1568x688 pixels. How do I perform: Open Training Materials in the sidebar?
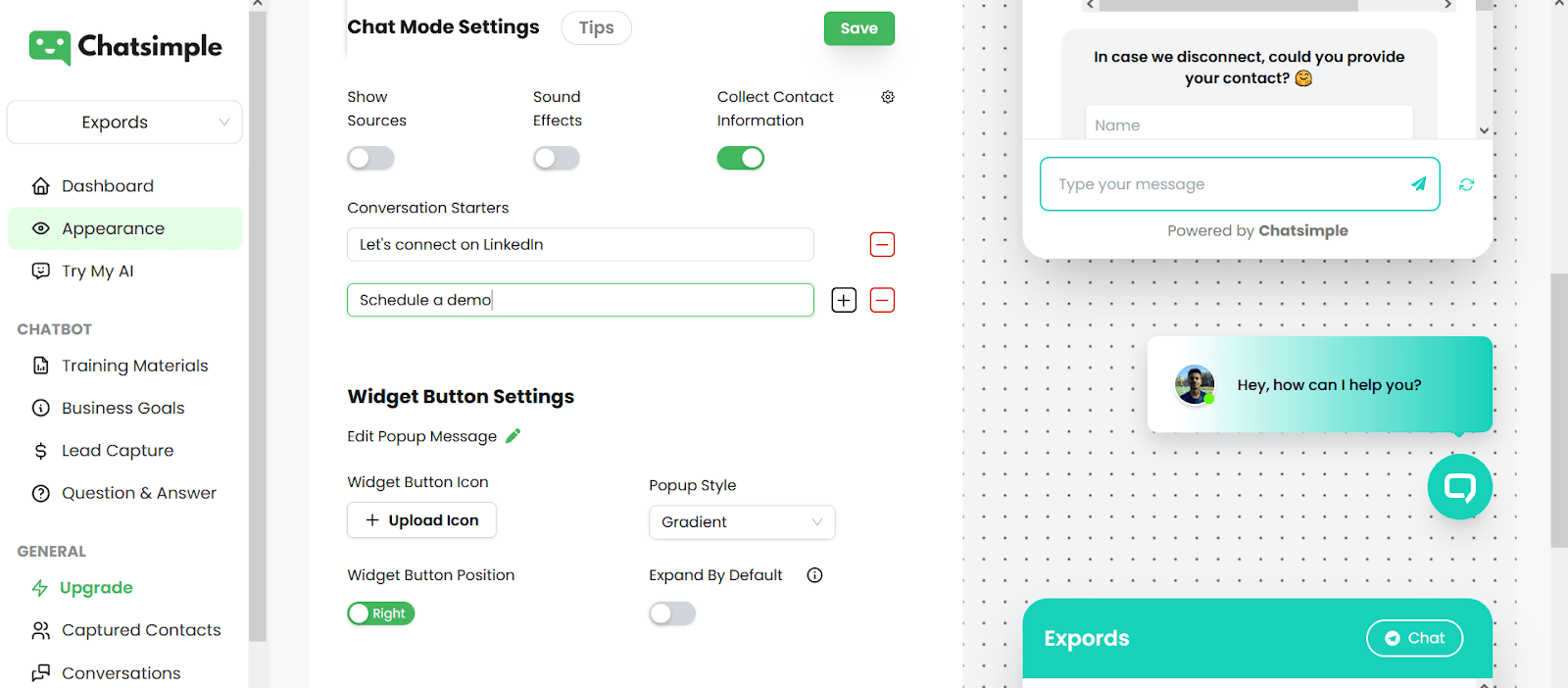(x=134, y=366)
